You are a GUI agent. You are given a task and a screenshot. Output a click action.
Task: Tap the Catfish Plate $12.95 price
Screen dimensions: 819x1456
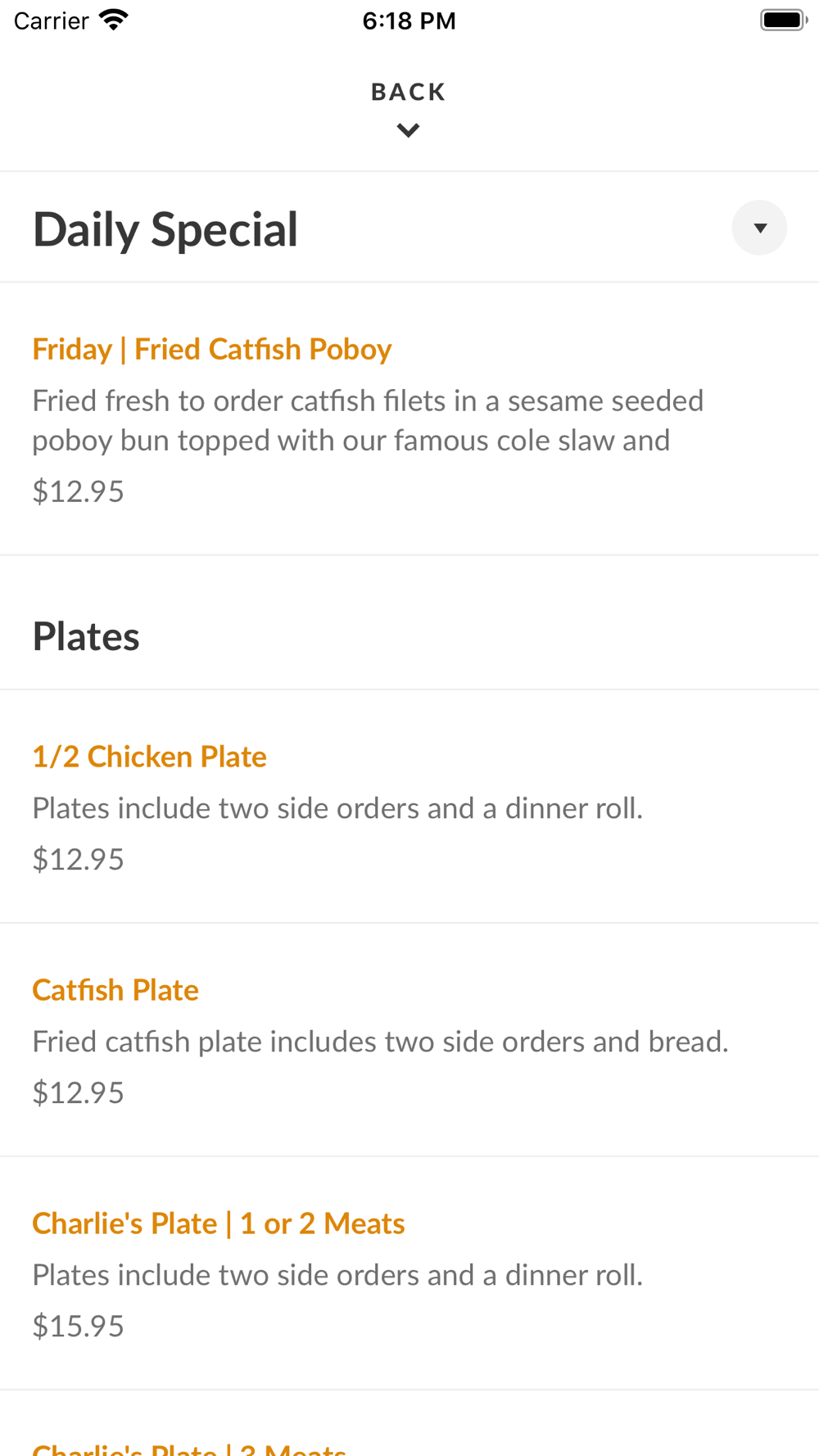pyautogui.click(x=79, y=1092)
